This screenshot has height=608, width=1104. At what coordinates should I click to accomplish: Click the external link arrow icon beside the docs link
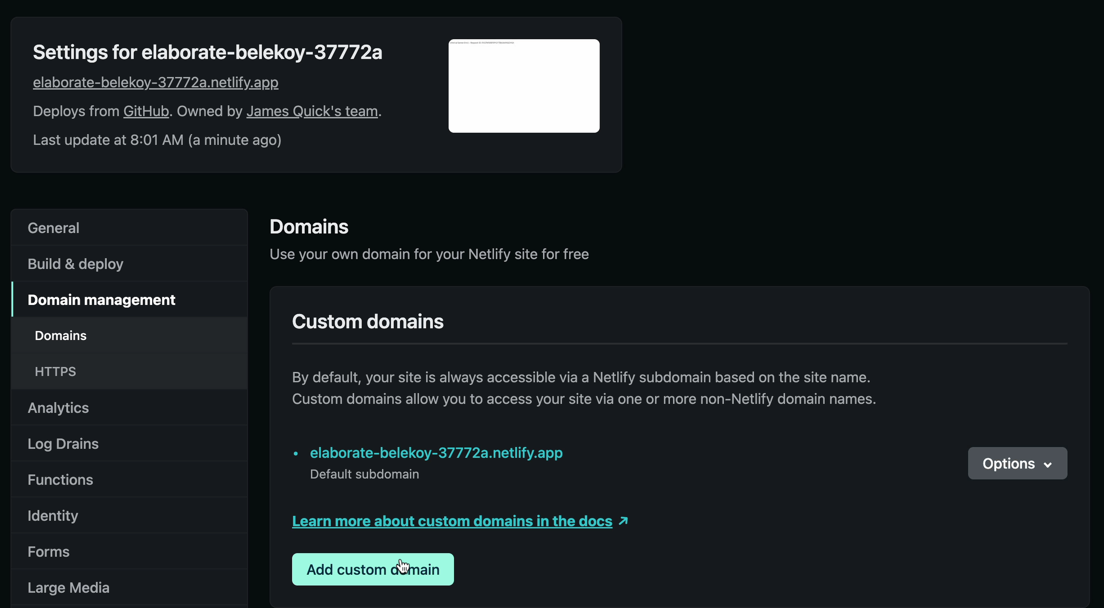(x=623, y=521)
